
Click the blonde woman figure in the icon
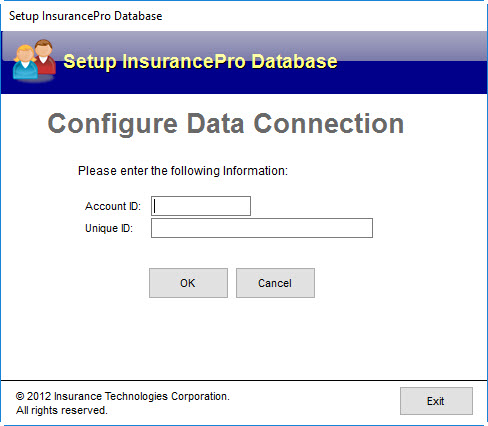pos(25,63)
